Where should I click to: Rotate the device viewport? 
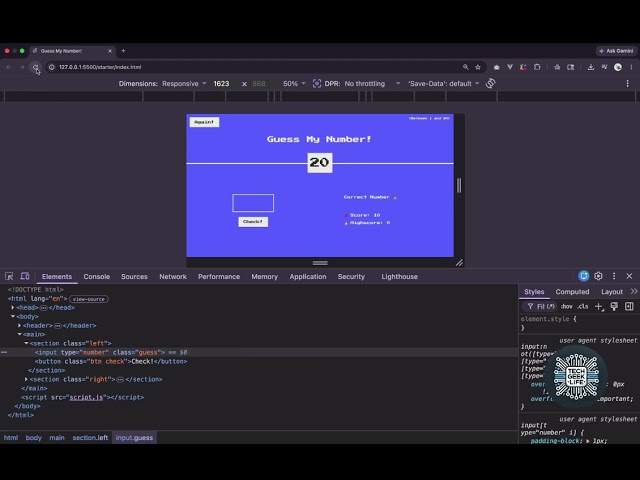(491, 84)
